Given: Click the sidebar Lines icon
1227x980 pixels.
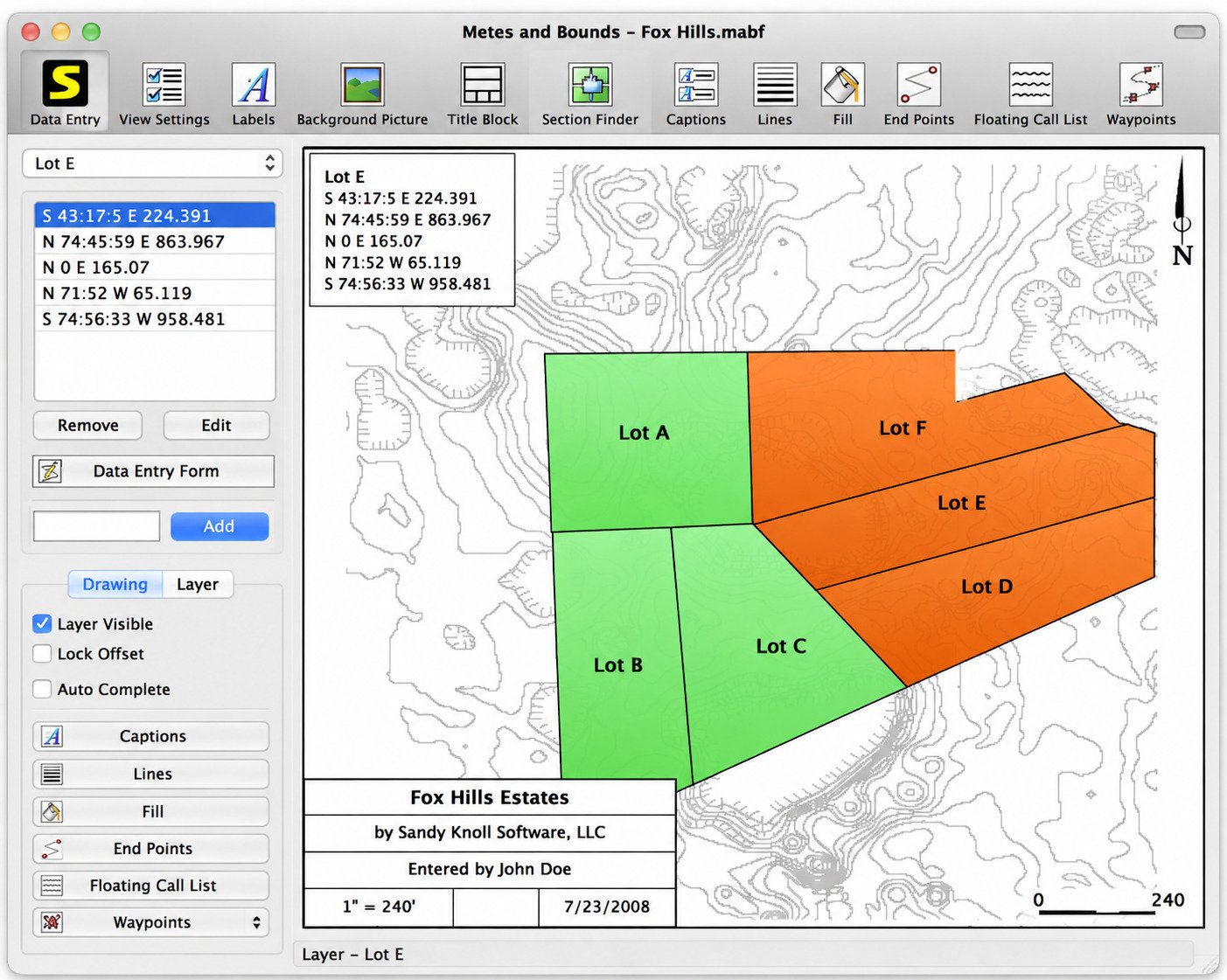Looking at the screenshot, I should click(x=52, y=774).
